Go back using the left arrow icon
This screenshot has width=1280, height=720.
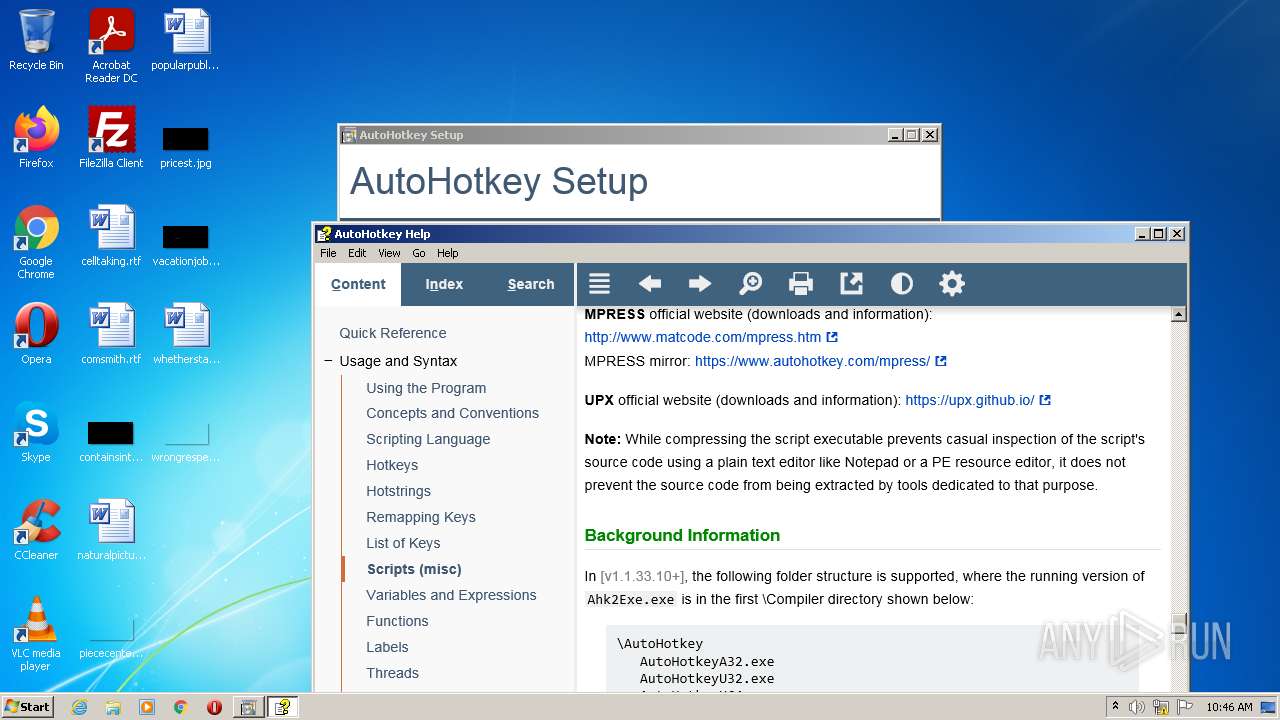click(650, 284)
